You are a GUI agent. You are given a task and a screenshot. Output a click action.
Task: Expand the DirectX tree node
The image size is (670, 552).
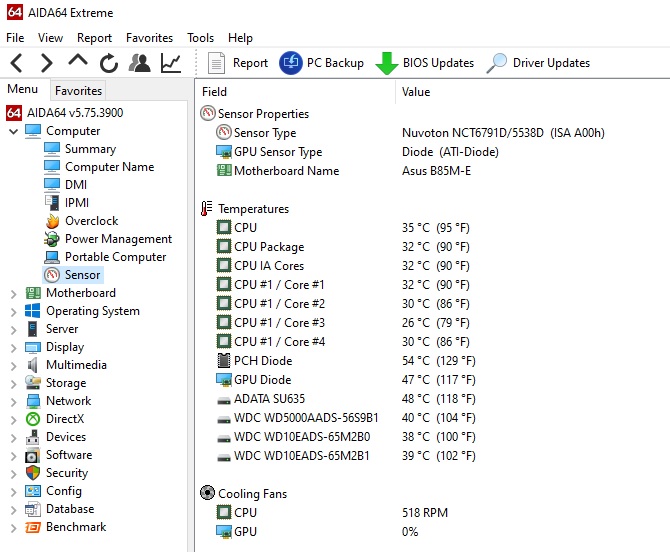coord(13,419)
